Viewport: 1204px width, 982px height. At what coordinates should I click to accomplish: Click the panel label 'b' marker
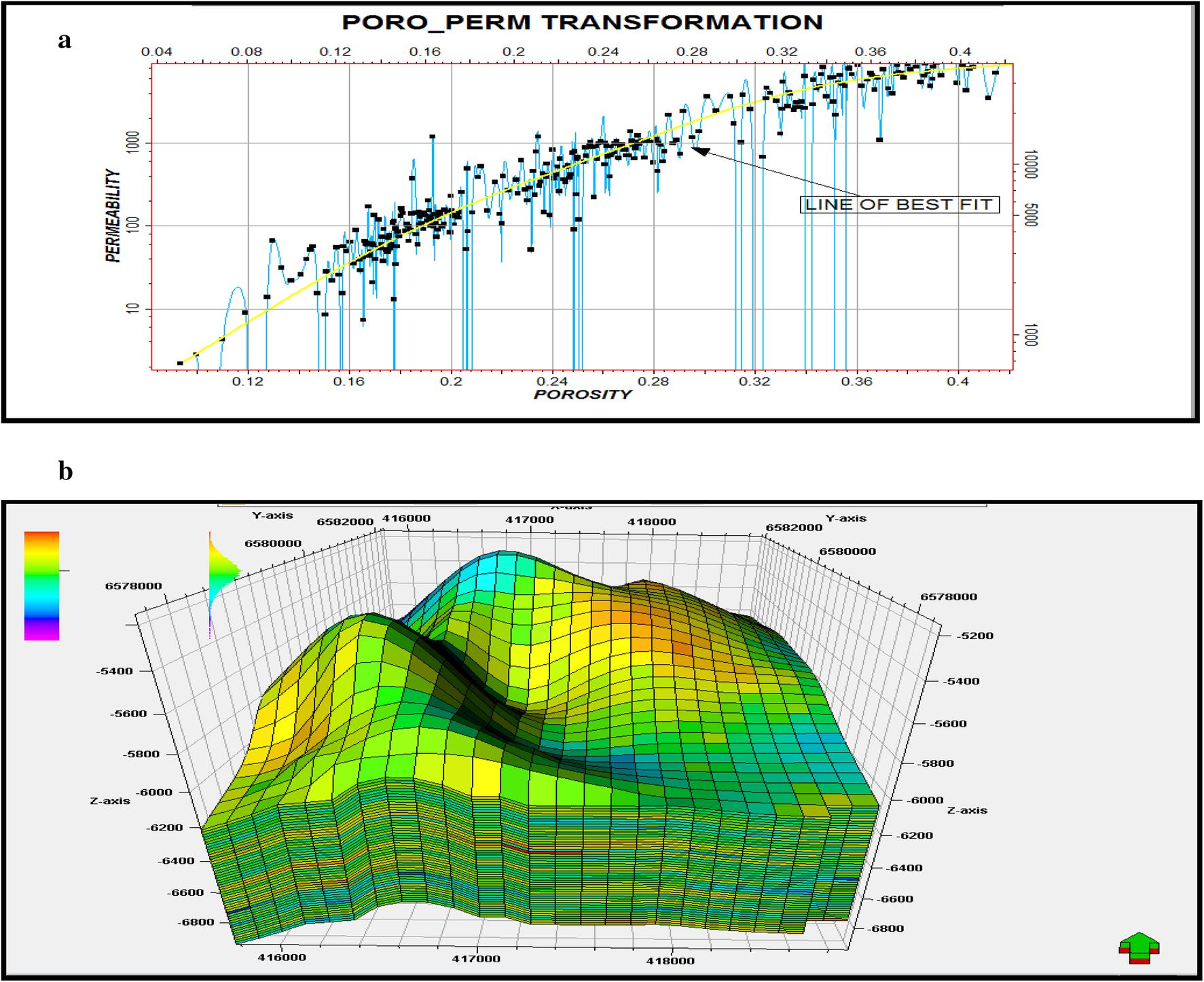(x=65, y=470)
